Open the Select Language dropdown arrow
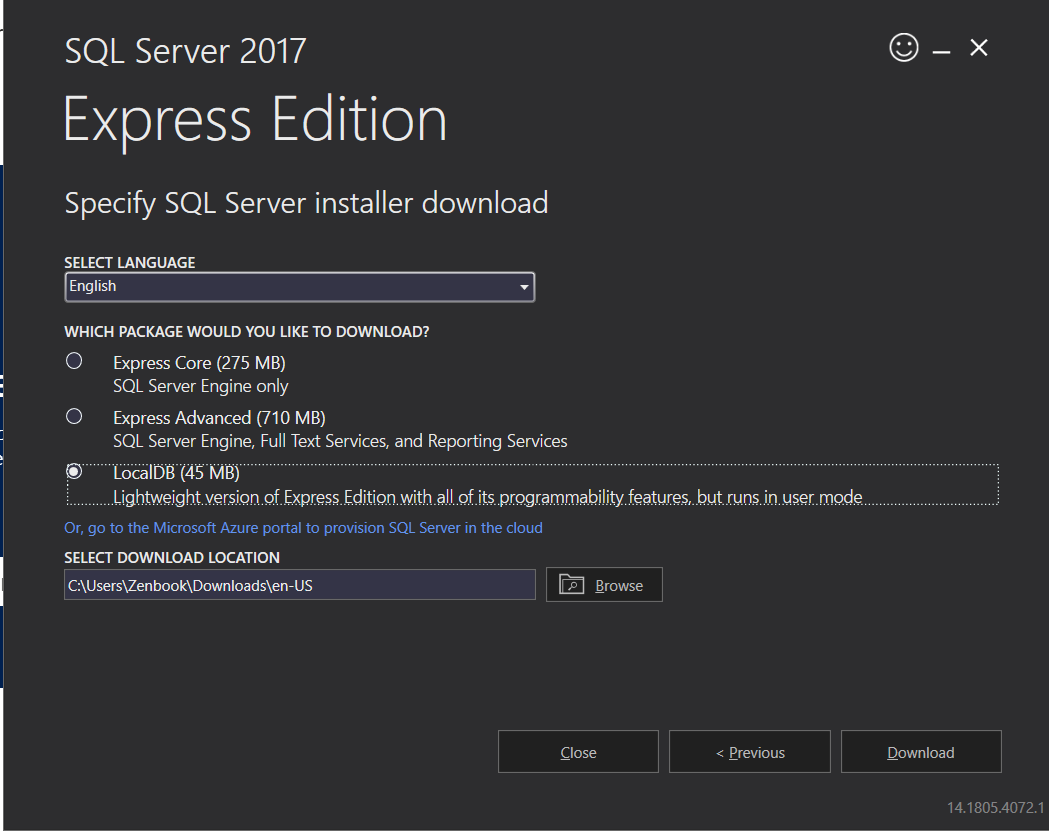1049x833 pixels. point(524,287)
